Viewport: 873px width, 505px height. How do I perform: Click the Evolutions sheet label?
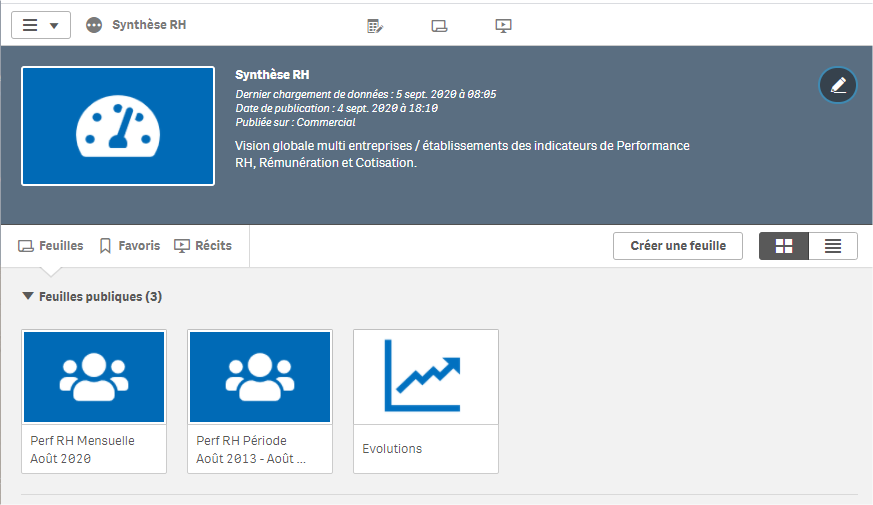(x=392, y=449)
